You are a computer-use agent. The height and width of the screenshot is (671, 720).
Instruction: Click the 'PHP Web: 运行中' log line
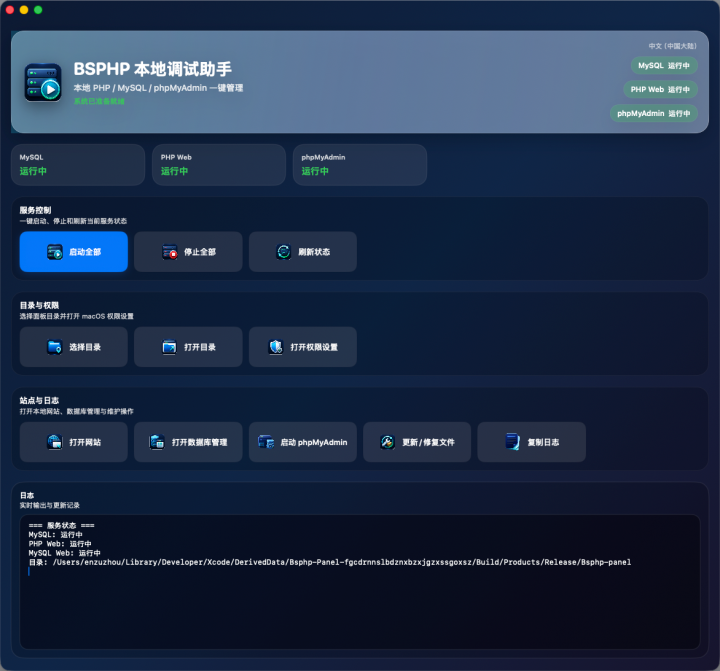60,544
